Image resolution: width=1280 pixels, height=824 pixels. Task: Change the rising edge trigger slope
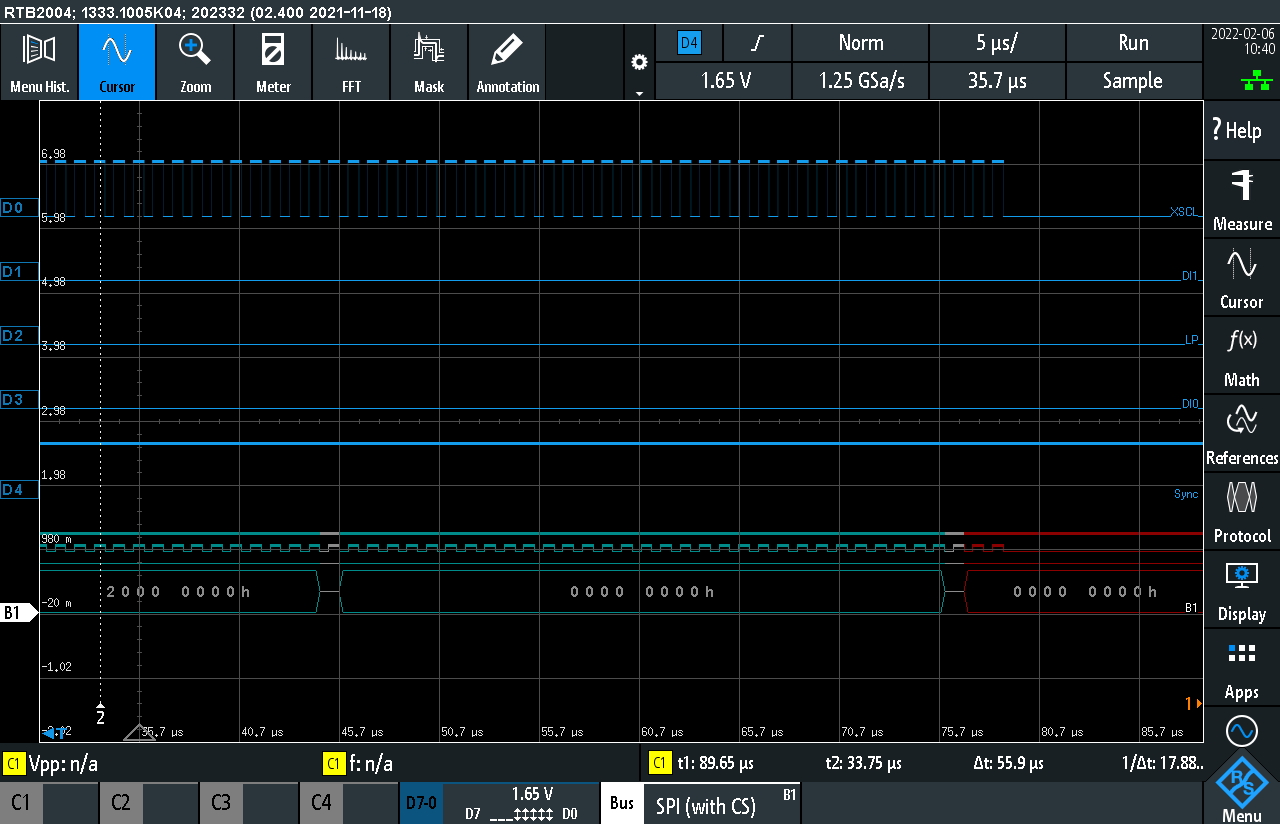tap(758, 43)
